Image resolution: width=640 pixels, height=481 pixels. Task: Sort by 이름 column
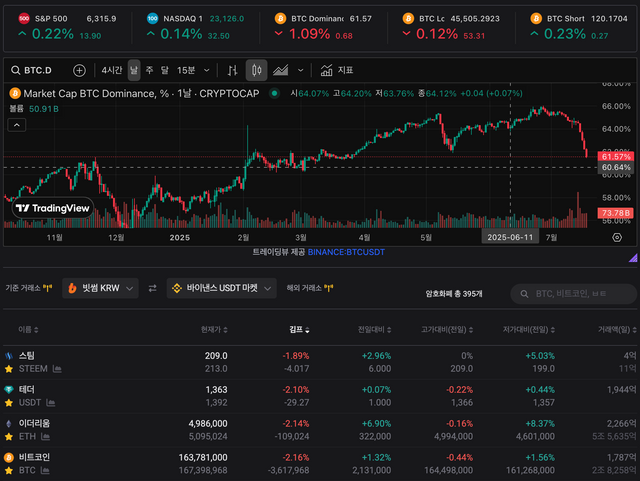(28, 330)
